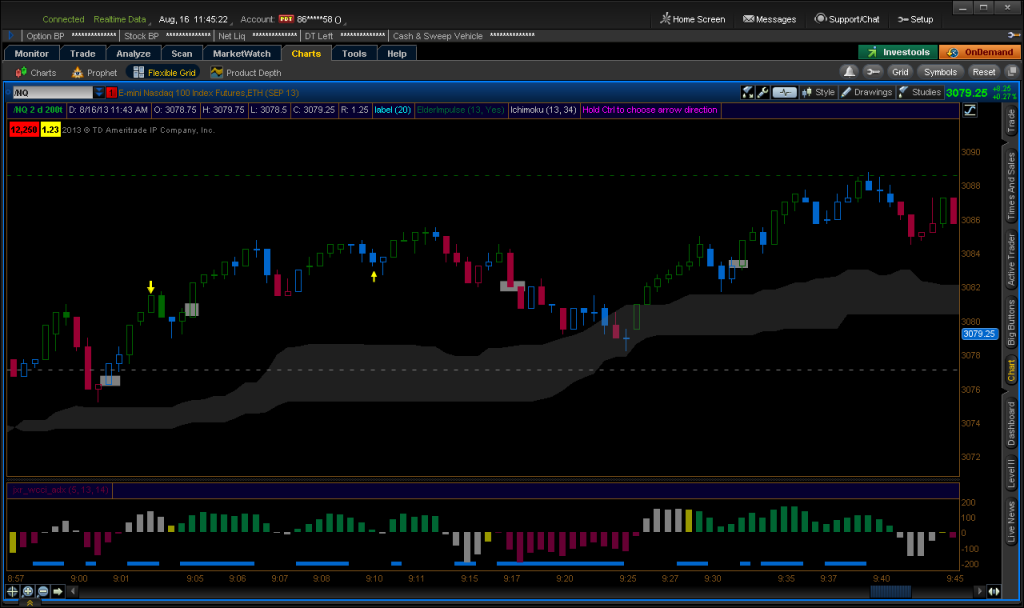Go to Home Screen
The height and width of the screenshot is (608, 1024).
click(x=692, y=19)
